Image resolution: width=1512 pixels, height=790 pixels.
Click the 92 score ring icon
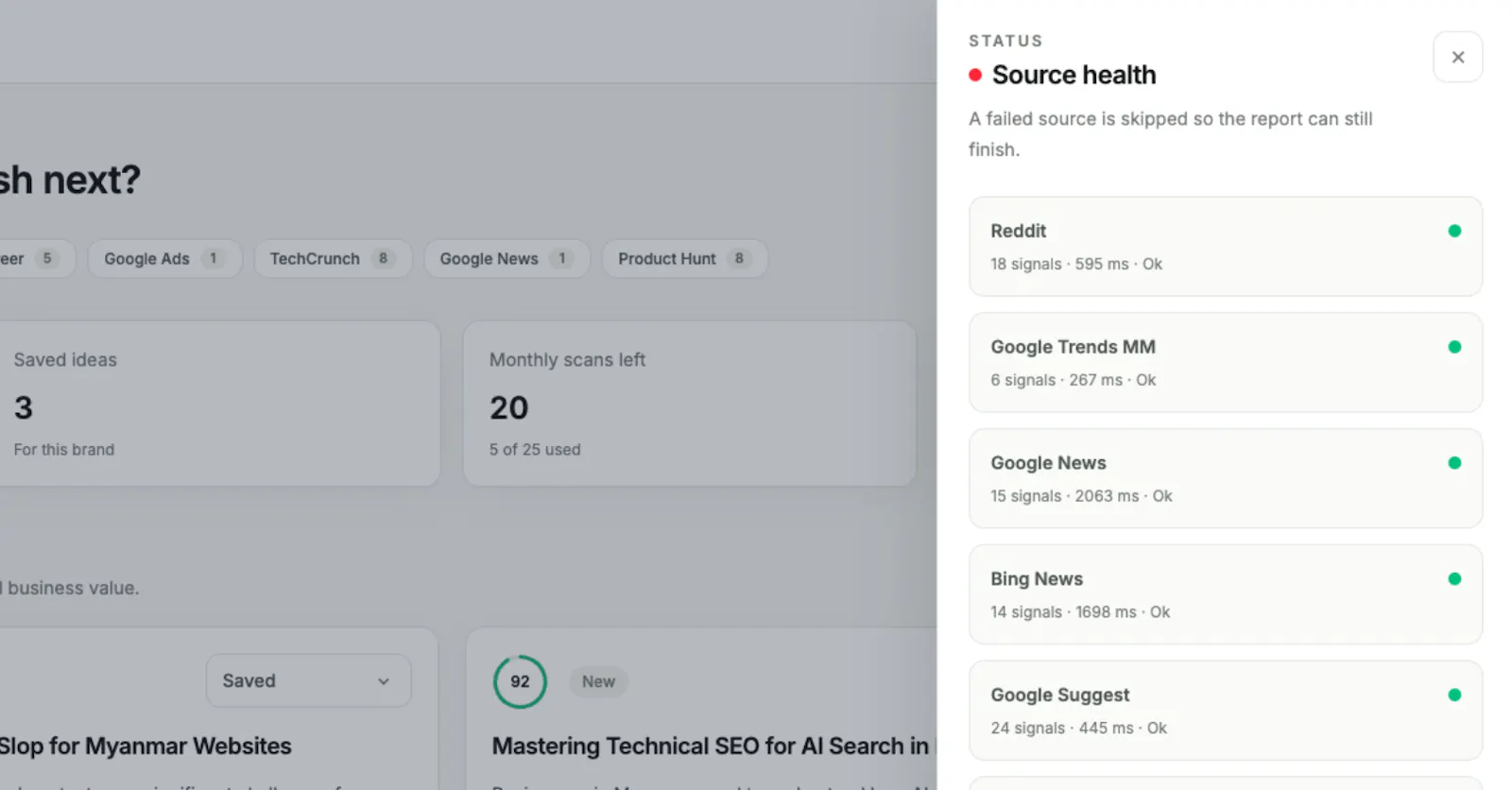click(520, 681)
